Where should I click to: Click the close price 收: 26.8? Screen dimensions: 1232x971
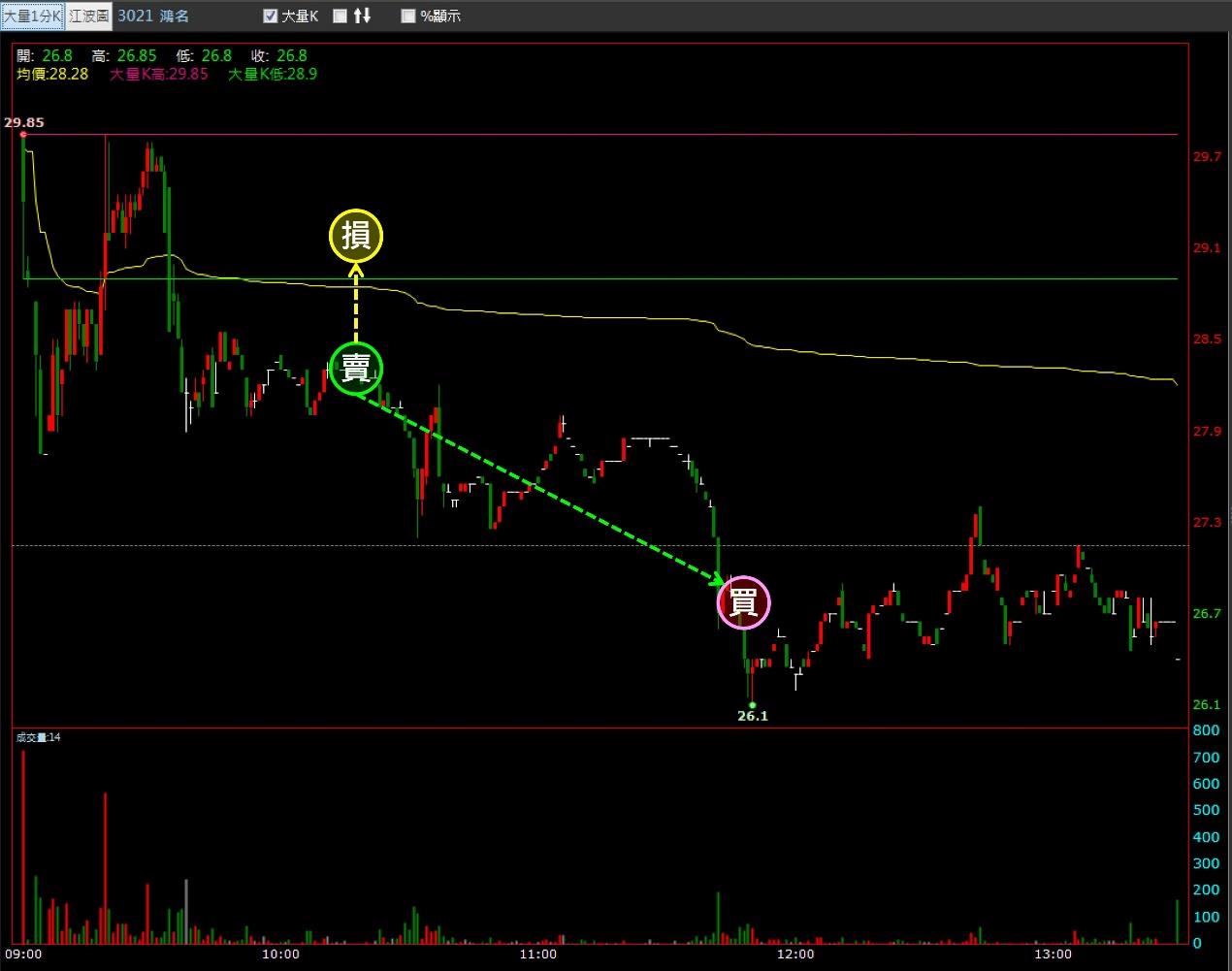(x=278, y=55)
